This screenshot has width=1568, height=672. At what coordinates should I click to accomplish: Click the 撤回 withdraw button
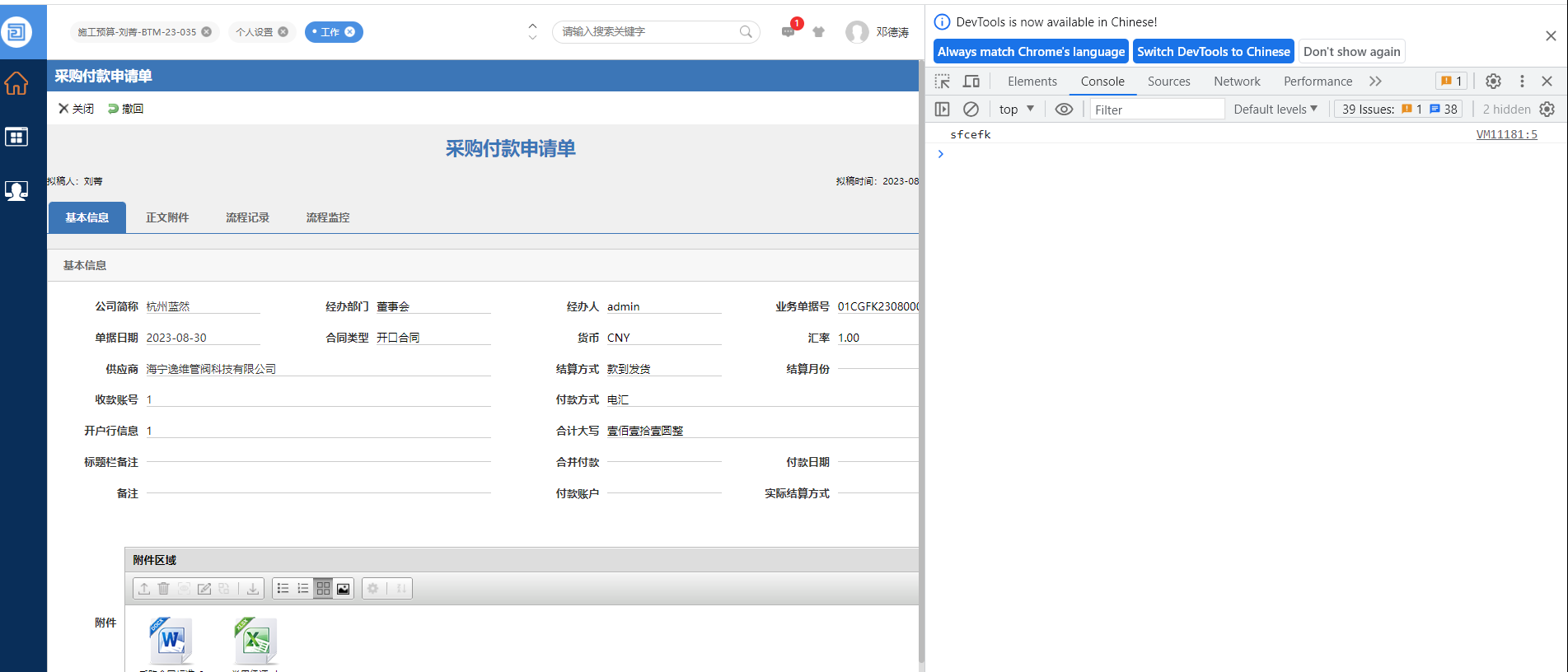[125, 109]
